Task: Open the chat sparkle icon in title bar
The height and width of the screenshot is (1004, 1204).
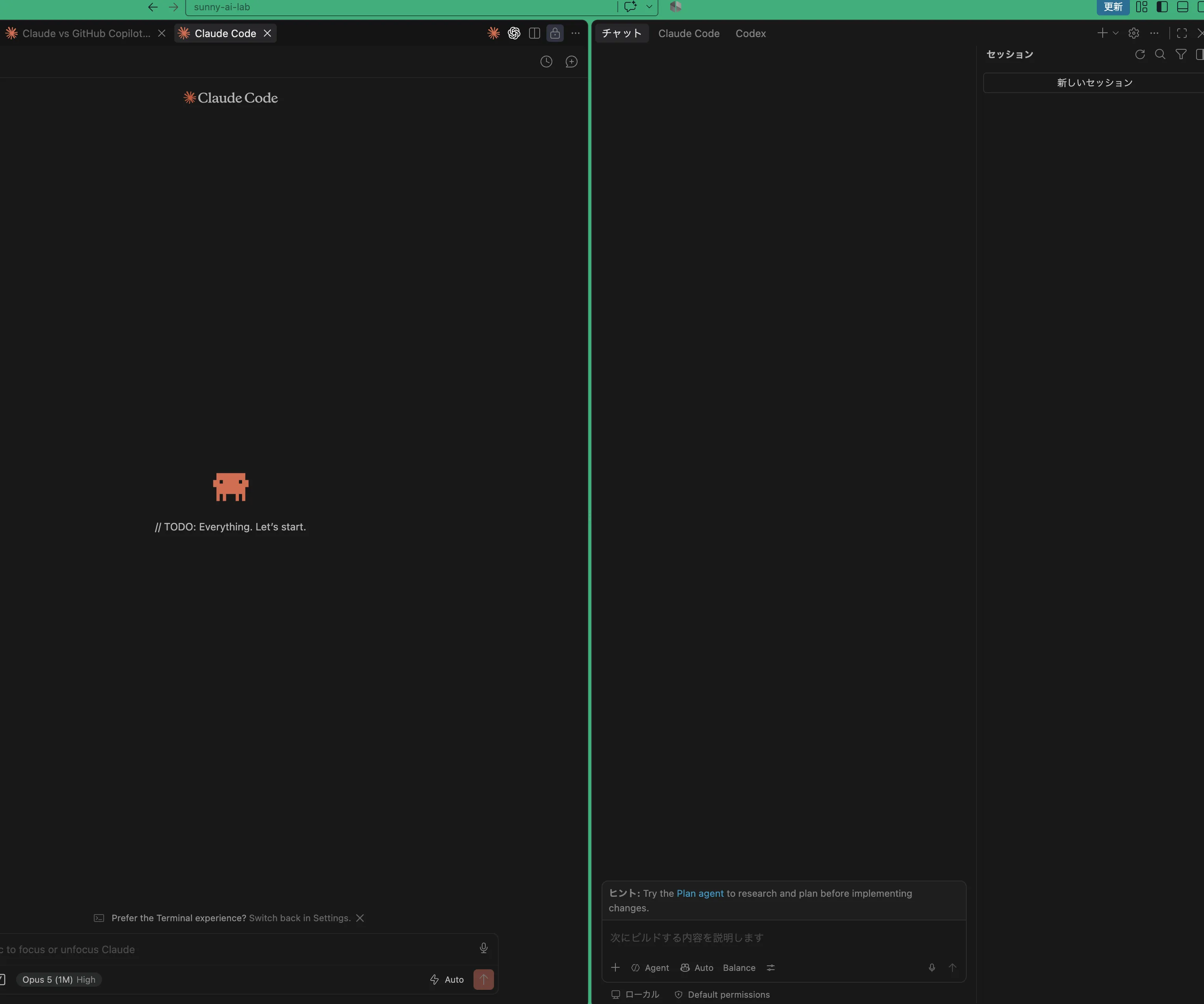Action: (x=631, y=7)
